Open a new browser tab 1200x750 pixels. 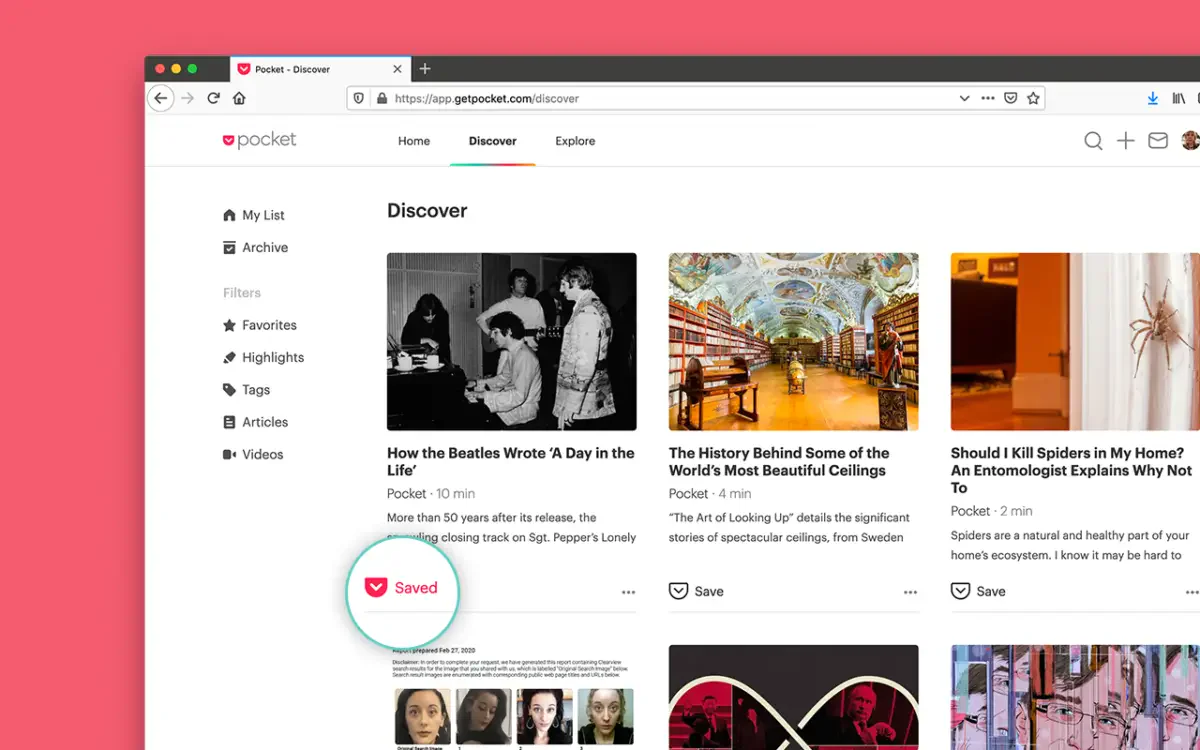(425, 69)
